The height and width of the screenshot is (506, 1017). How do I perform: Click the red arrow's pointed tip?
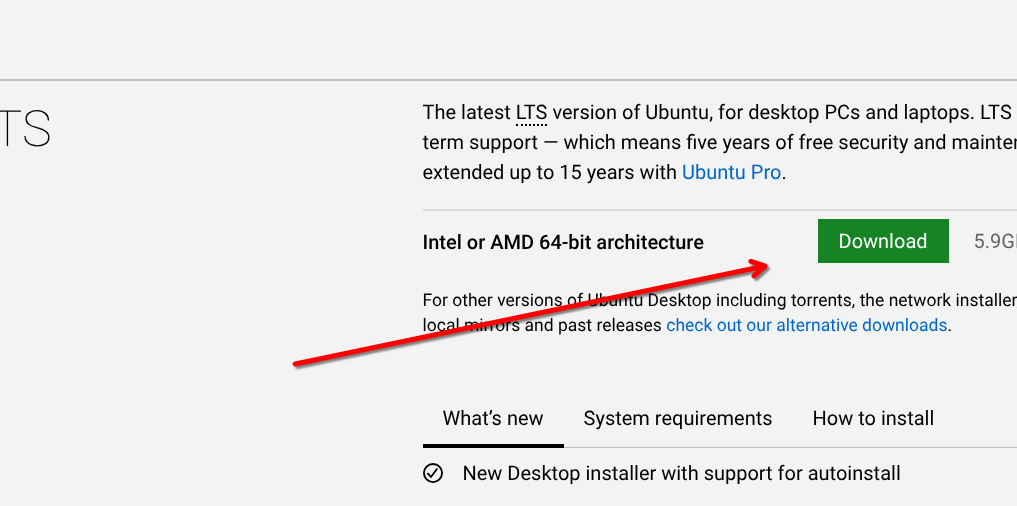tap(766, 264)
